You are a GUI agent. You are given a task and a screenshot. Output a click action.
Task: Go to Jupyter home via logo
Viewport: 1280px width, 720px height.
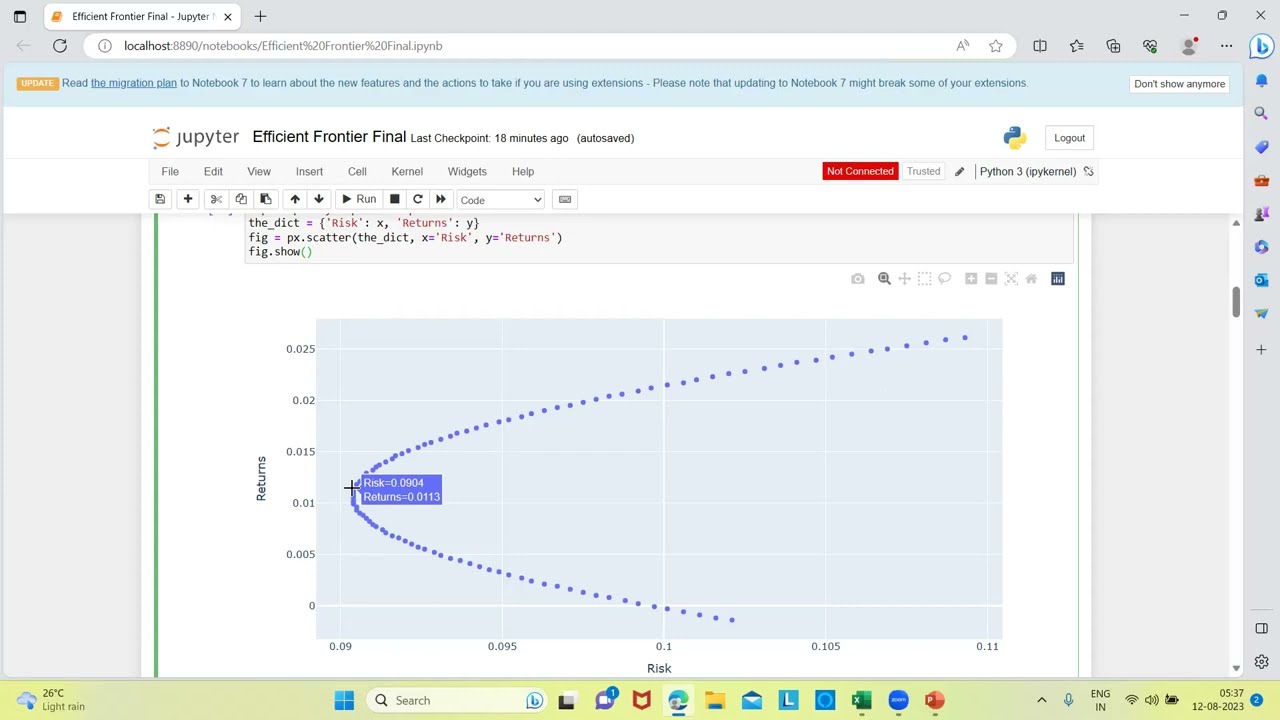tap(196, 137)
